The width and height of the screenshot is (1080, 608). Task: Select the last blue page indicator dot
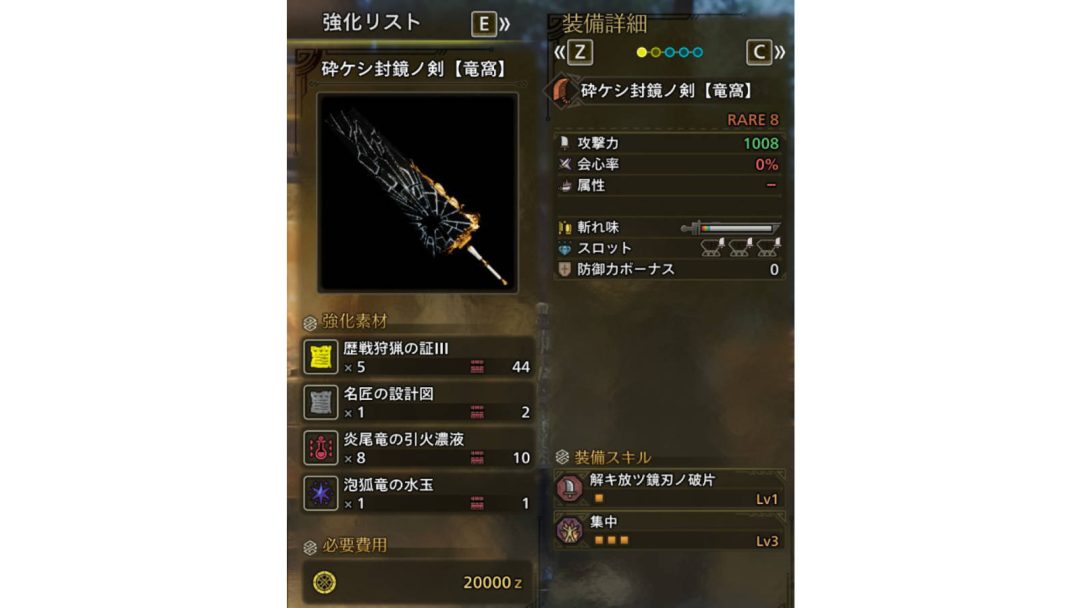698,52
